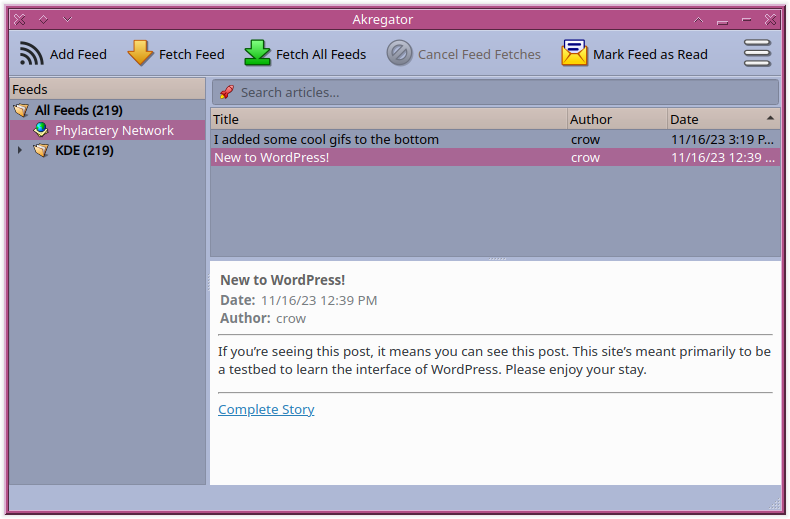
Task: Click "Author: crow" line in preview
Action: 263,318
